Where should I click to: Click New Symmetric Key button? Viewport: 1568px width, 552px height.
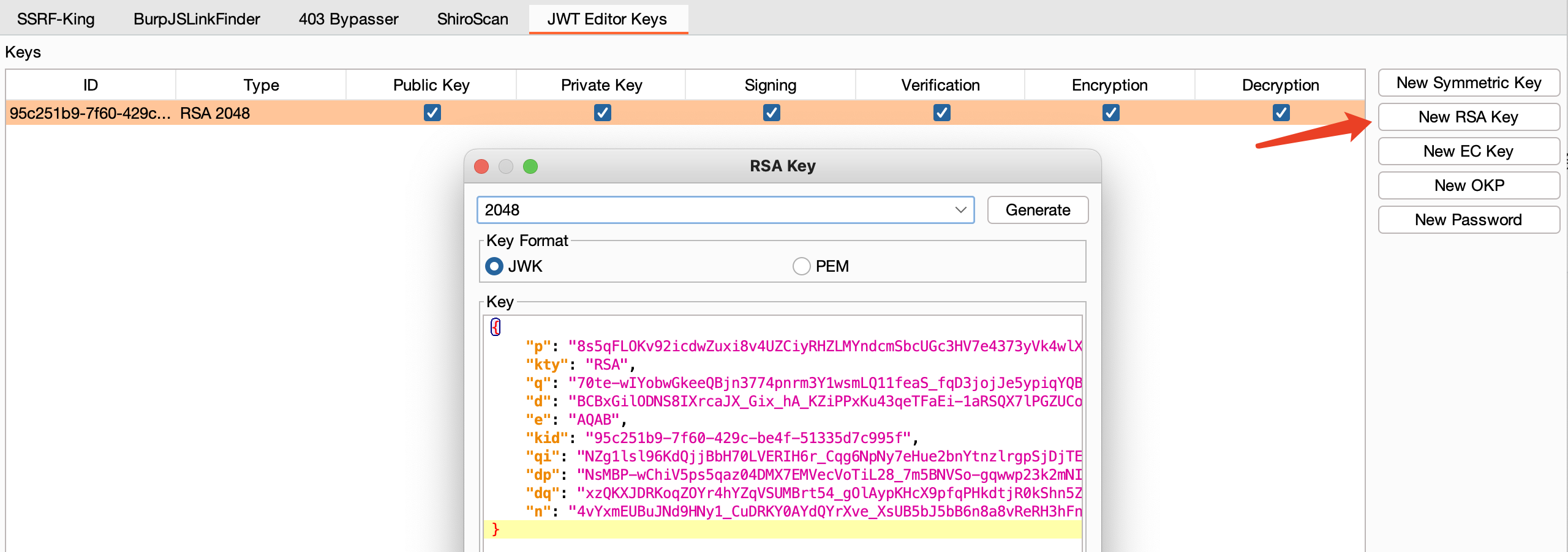(1468, 83)
